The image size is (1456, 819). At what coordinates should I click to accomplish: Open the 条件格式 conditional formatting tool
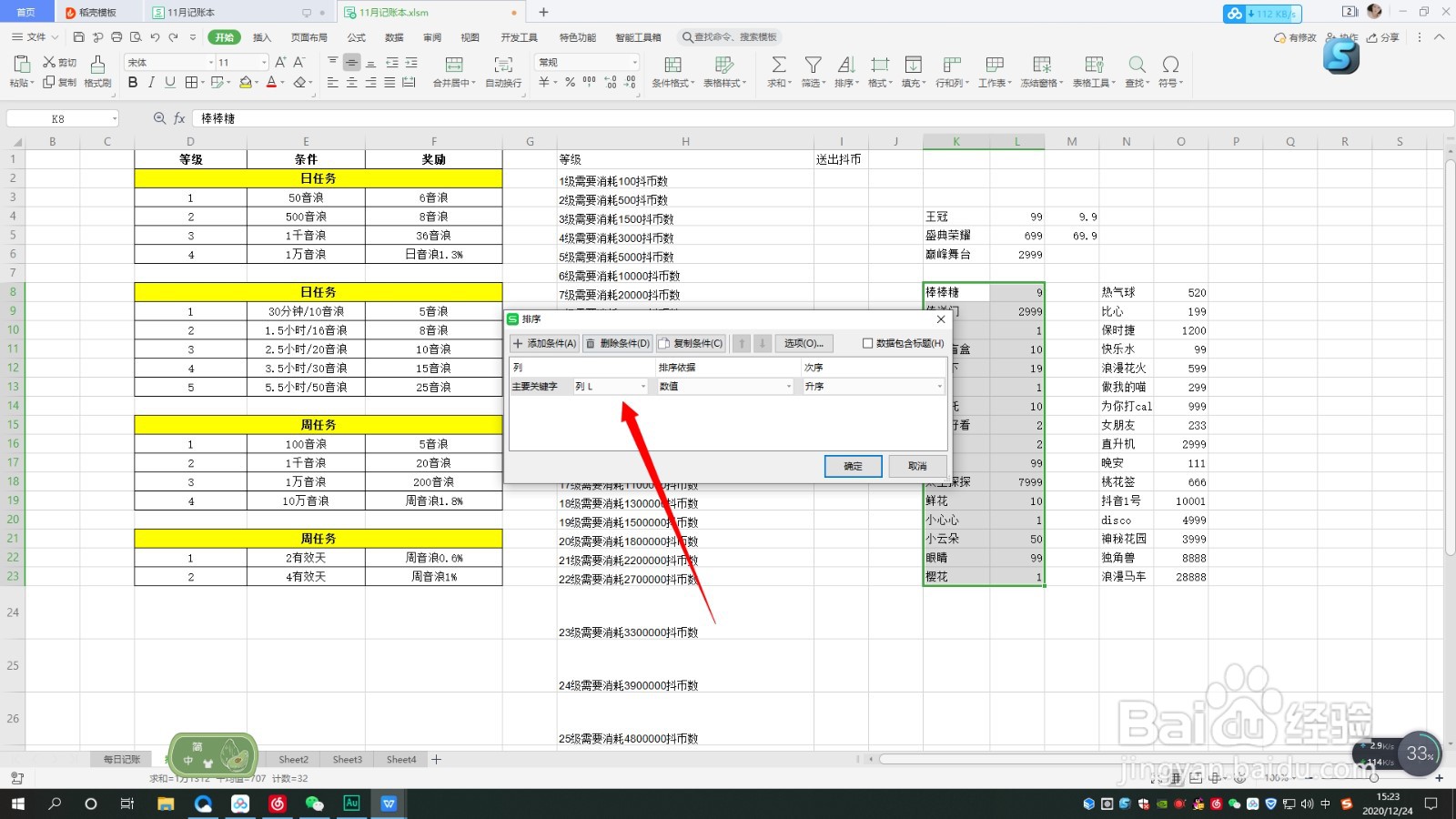pyautogui.click(x=672, y=71)
